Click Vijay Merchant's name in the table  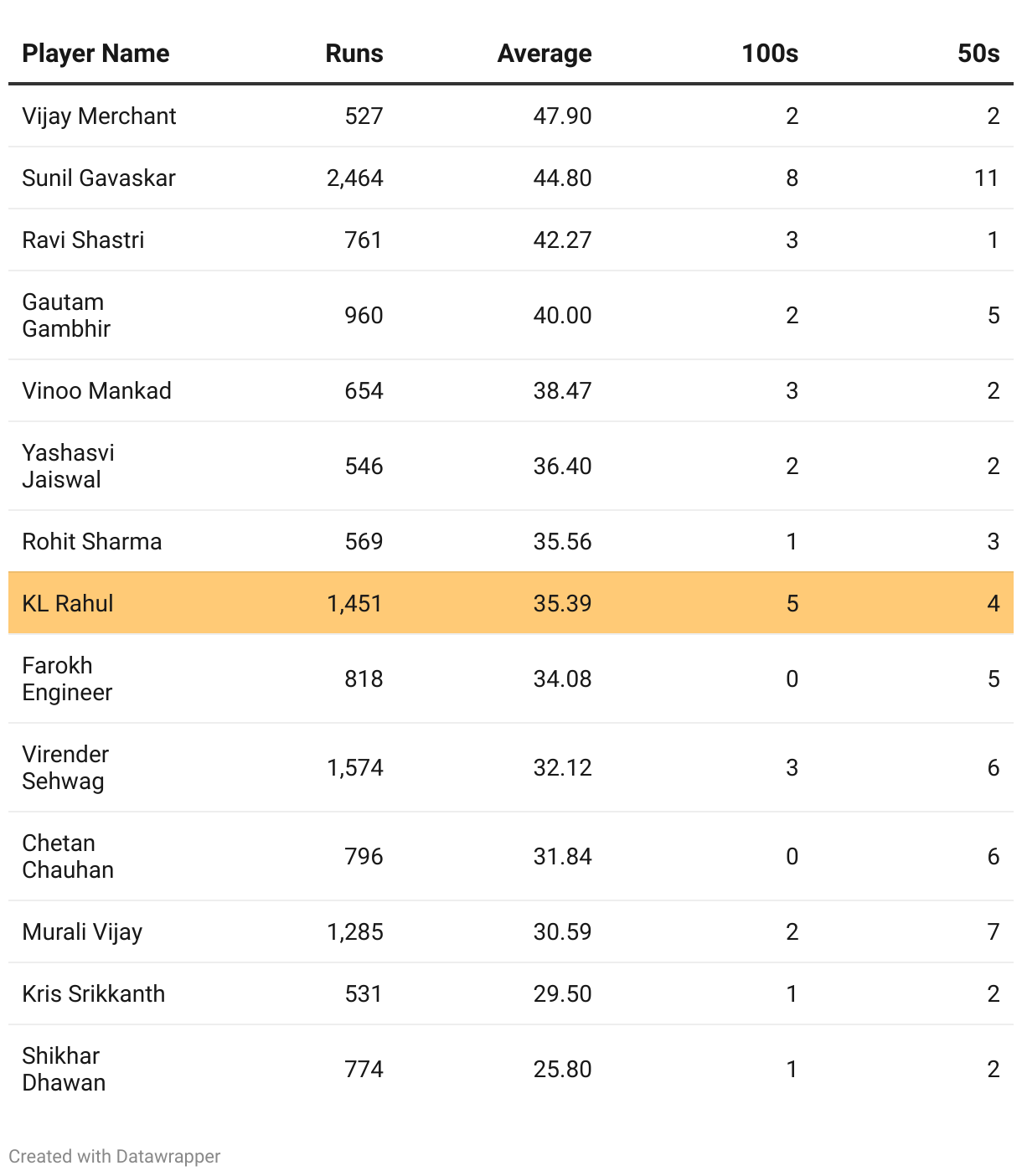tap(99, 116)
